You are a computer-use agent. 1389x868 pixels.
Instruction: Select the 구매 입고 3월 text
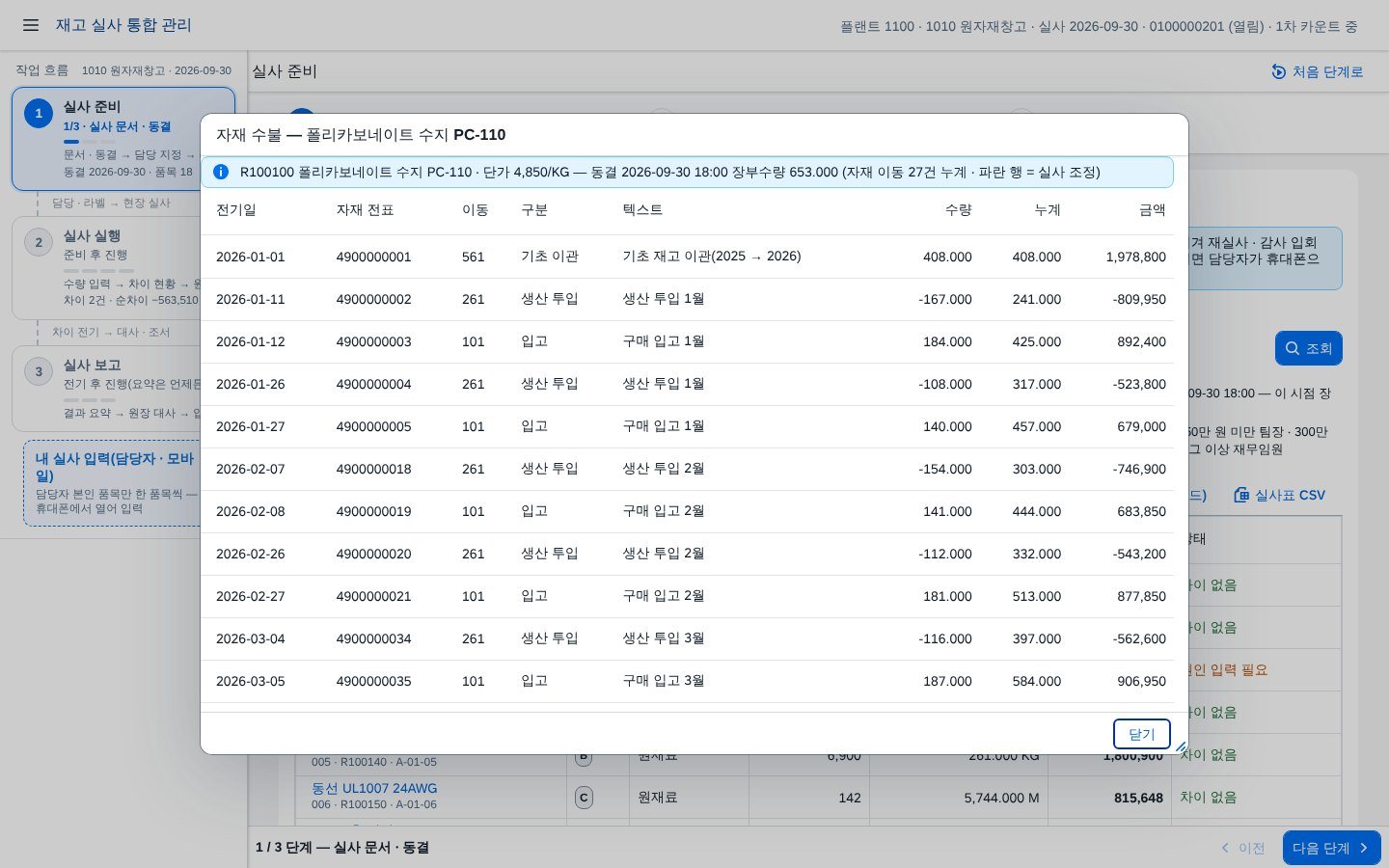point(664,681)
